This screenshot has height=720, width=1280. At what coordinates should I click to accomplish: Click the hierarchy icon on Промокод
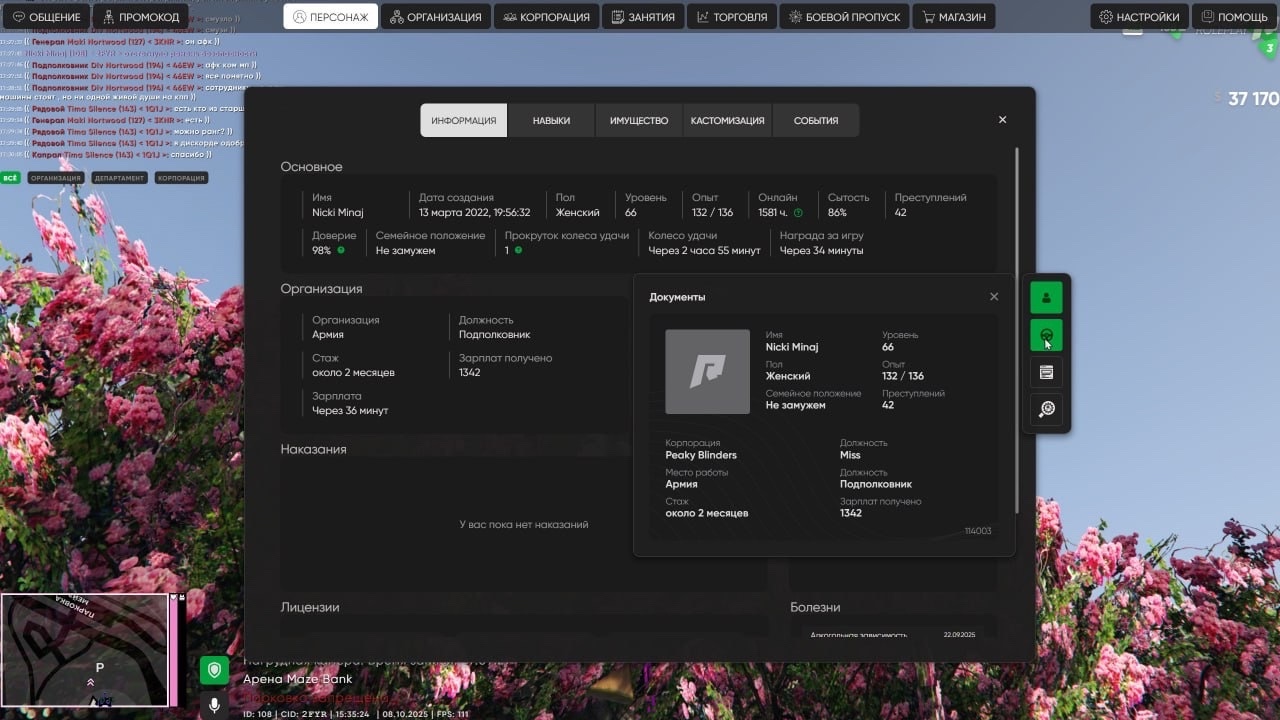pyautogui.click(x=108, y=17)
